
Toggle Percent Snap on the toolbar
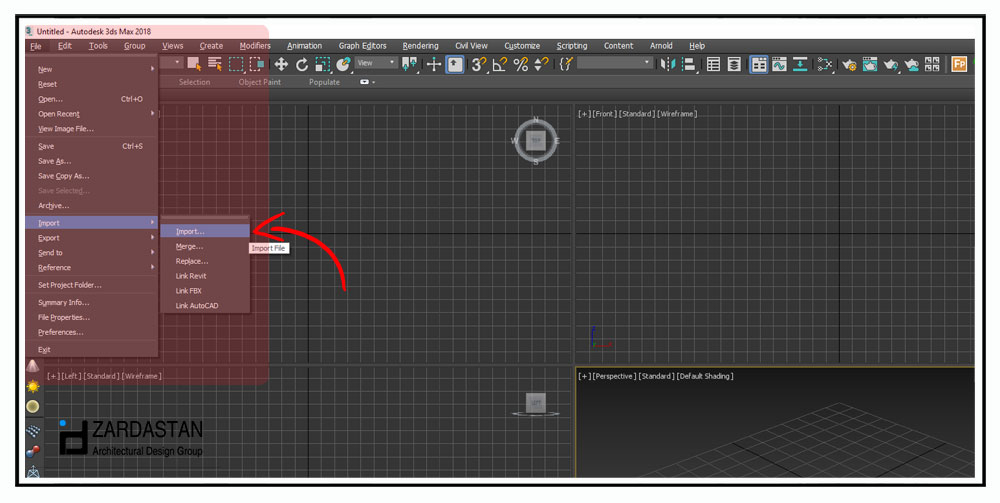[x=520, y=64]
